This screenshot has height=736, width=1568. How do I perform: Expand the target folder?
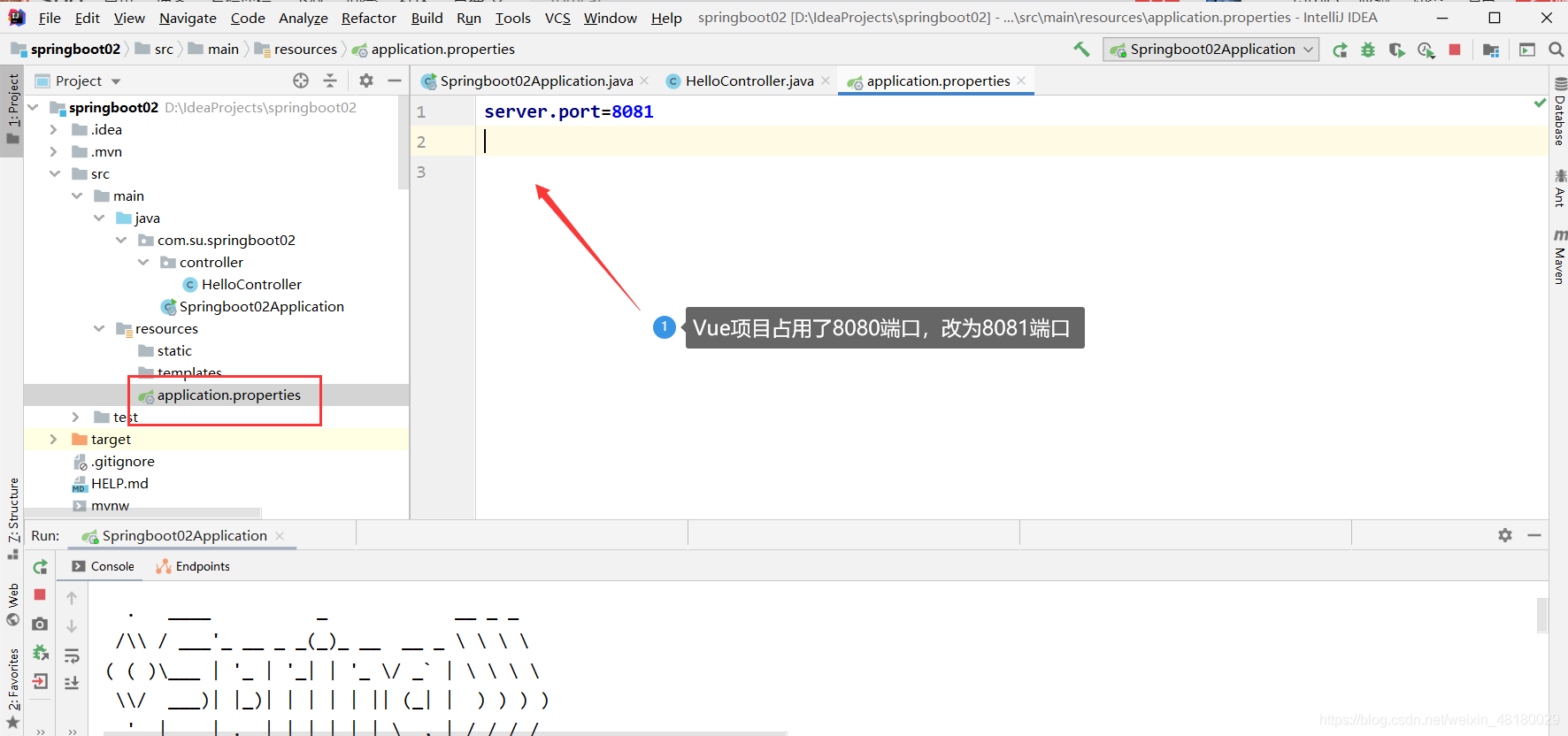click(53, 439)
